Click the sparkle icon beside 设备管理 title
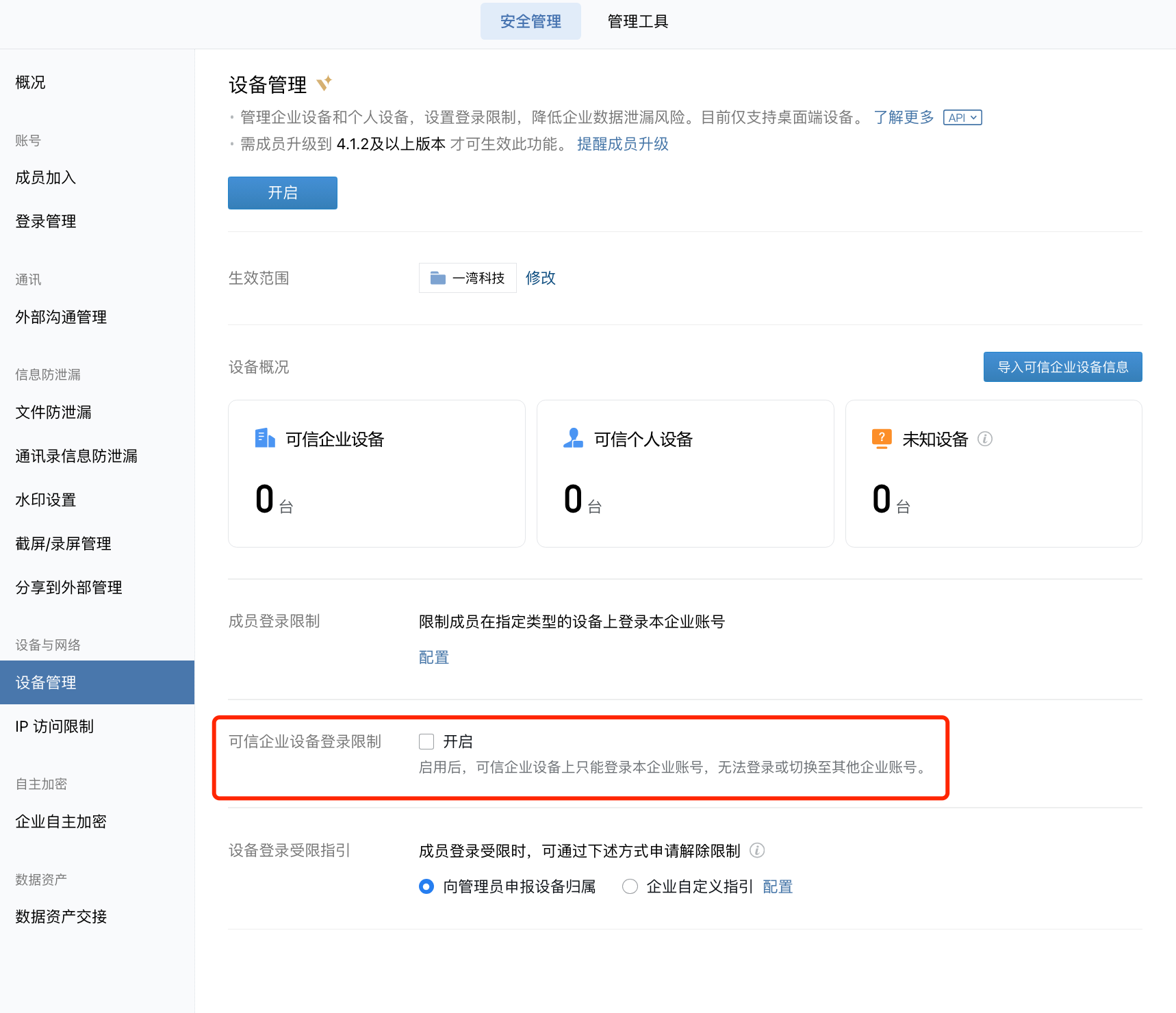Viewport: 1176px width, 1013px height. (324, 84)
